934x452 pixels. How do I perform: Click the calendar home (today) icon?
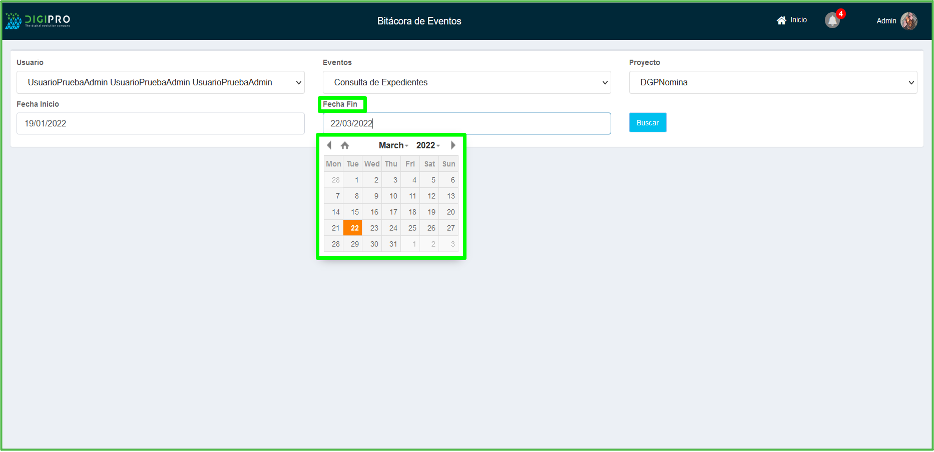point(345,145)
